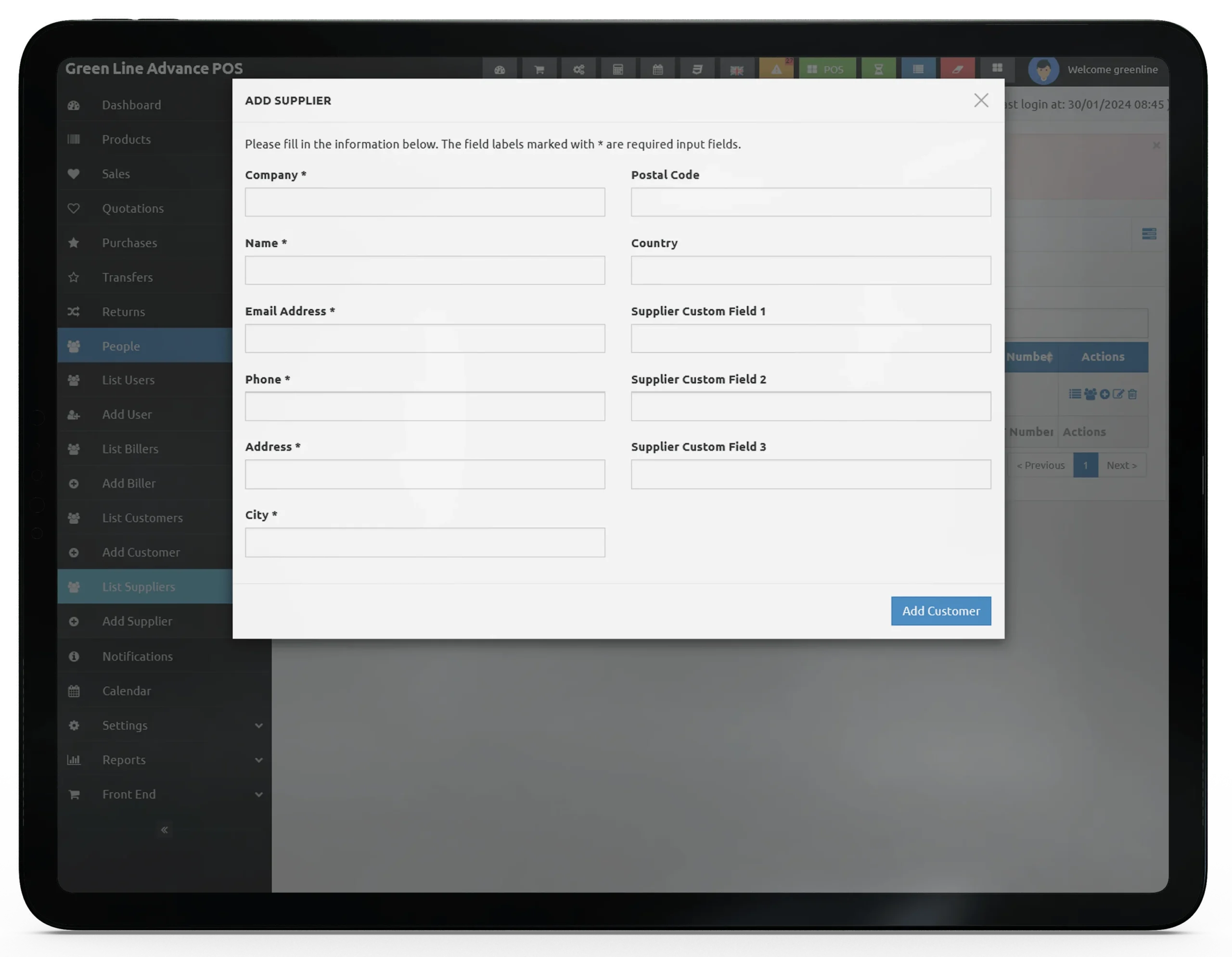Open Purchases in the sidebar

tap(129, 242)
